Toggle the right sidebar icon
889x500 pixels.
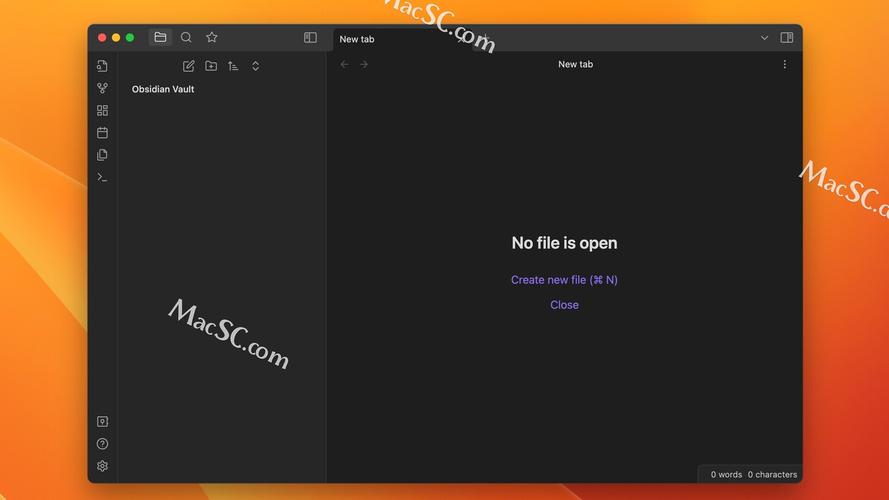pyautogui.click(x=786, y=37)
